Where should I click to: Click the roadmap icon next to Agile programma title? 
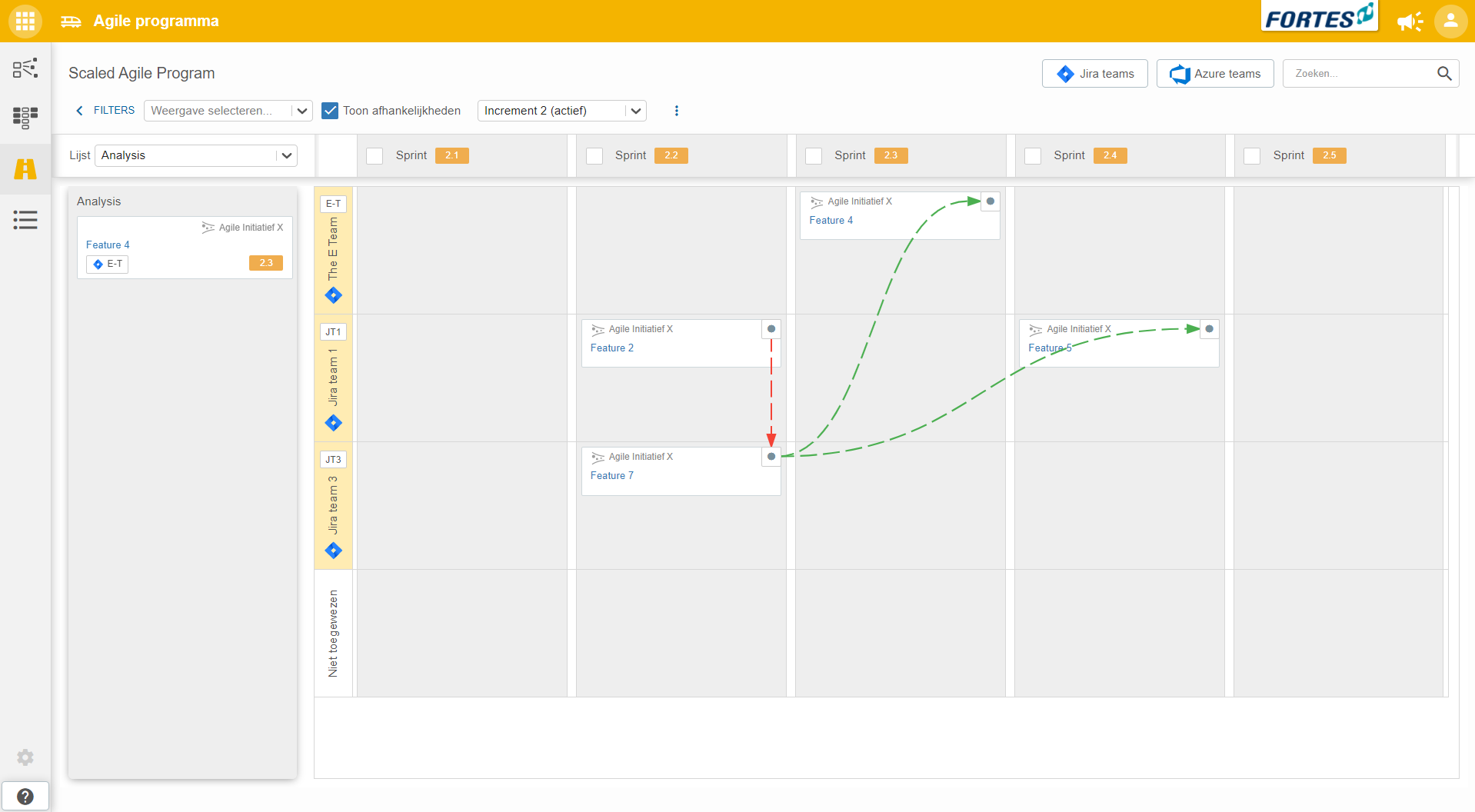point(70,21)
